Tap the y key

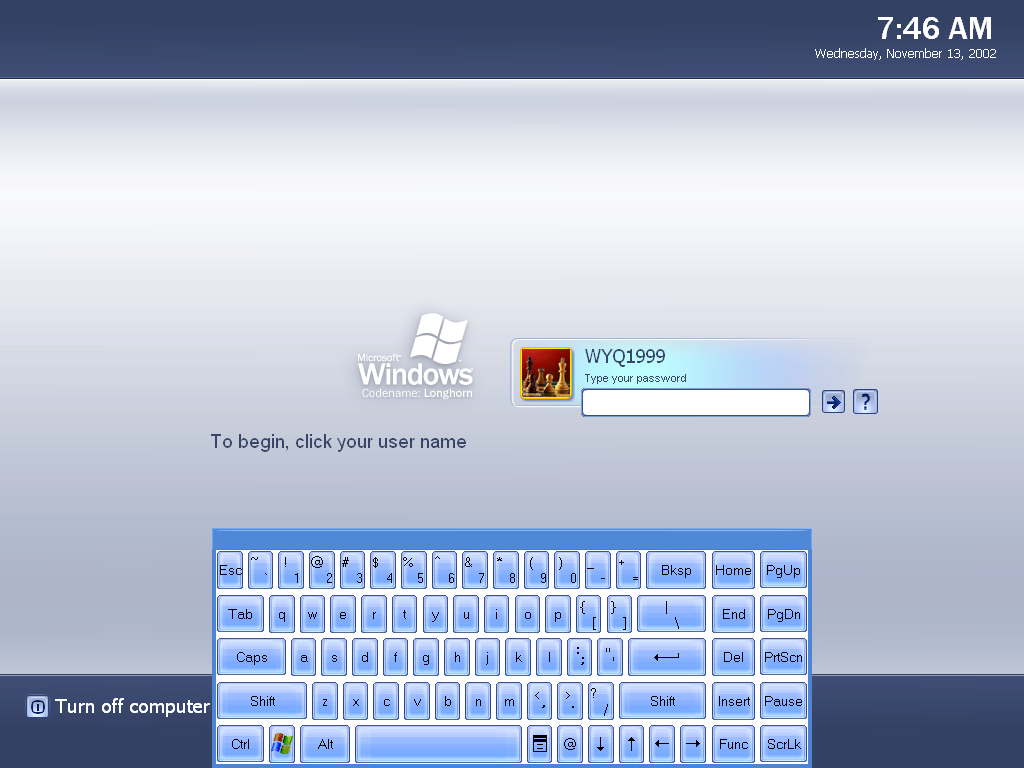pyautogui.click(x=435, y=614)
